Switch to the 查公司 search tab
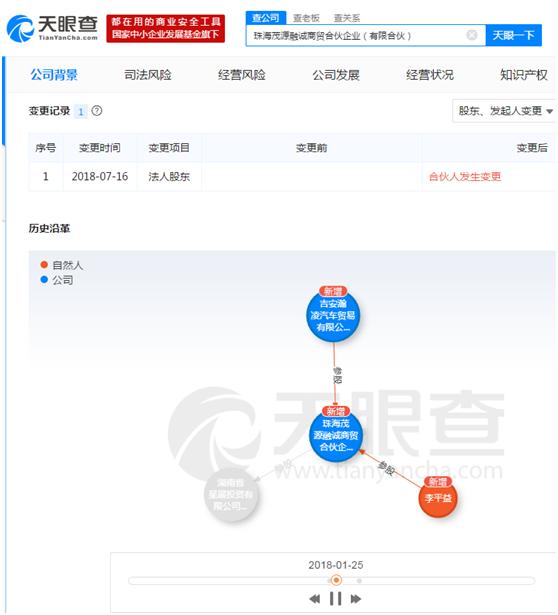Image resolution: width=558 pixels, height=615 pixels. (266, 18)
